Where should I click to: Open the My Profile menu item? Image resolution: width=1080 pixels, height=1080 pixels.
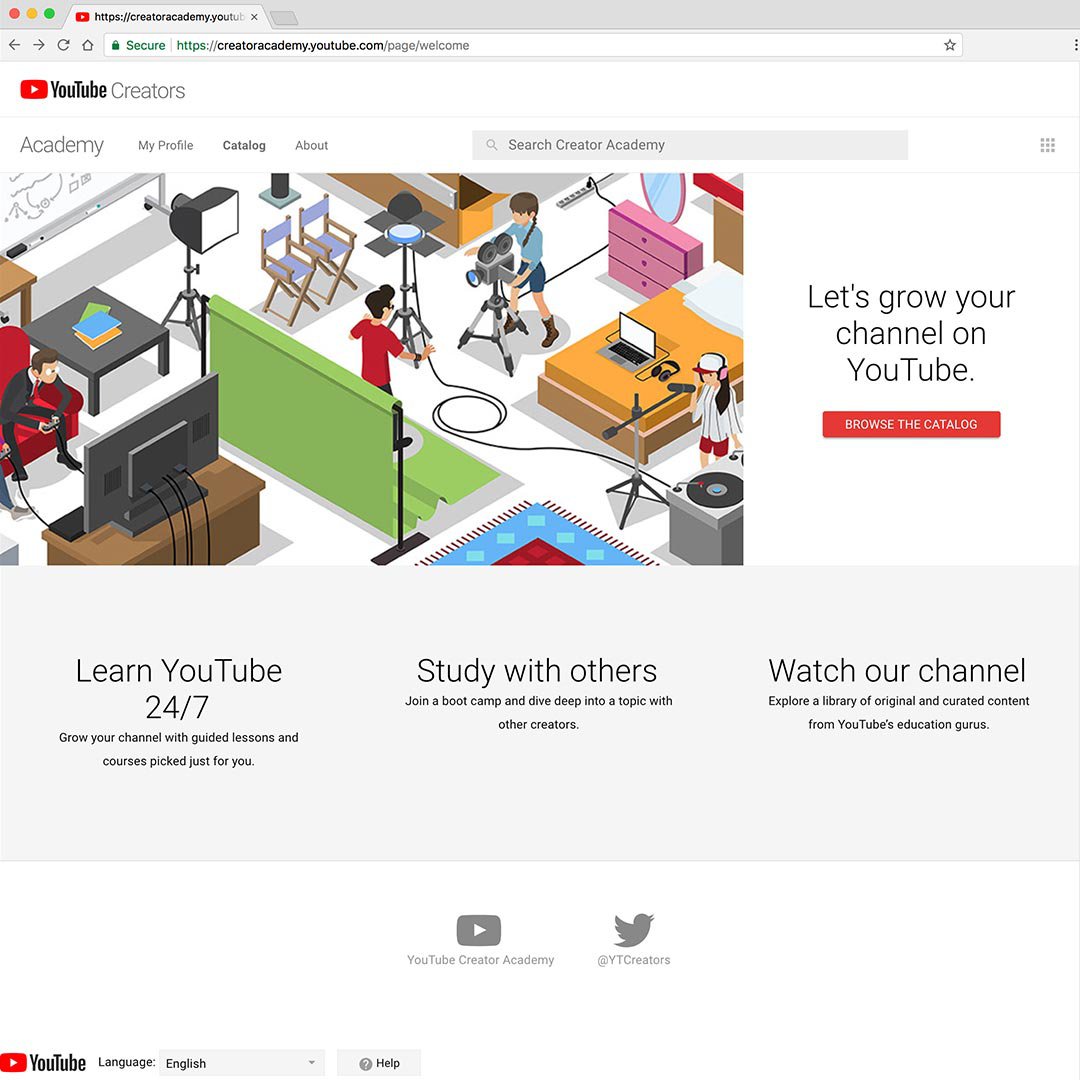click(165, 145)
